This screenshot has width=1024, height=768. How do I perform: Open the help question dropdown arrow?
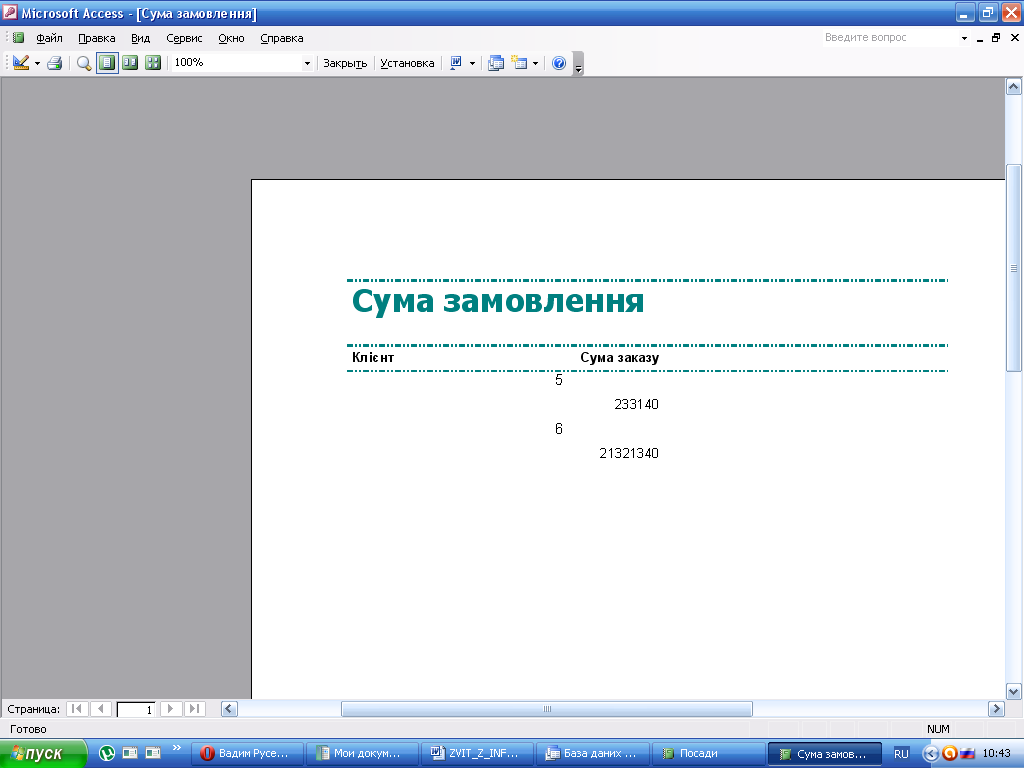pyautogui.click(x=964, y=39)
